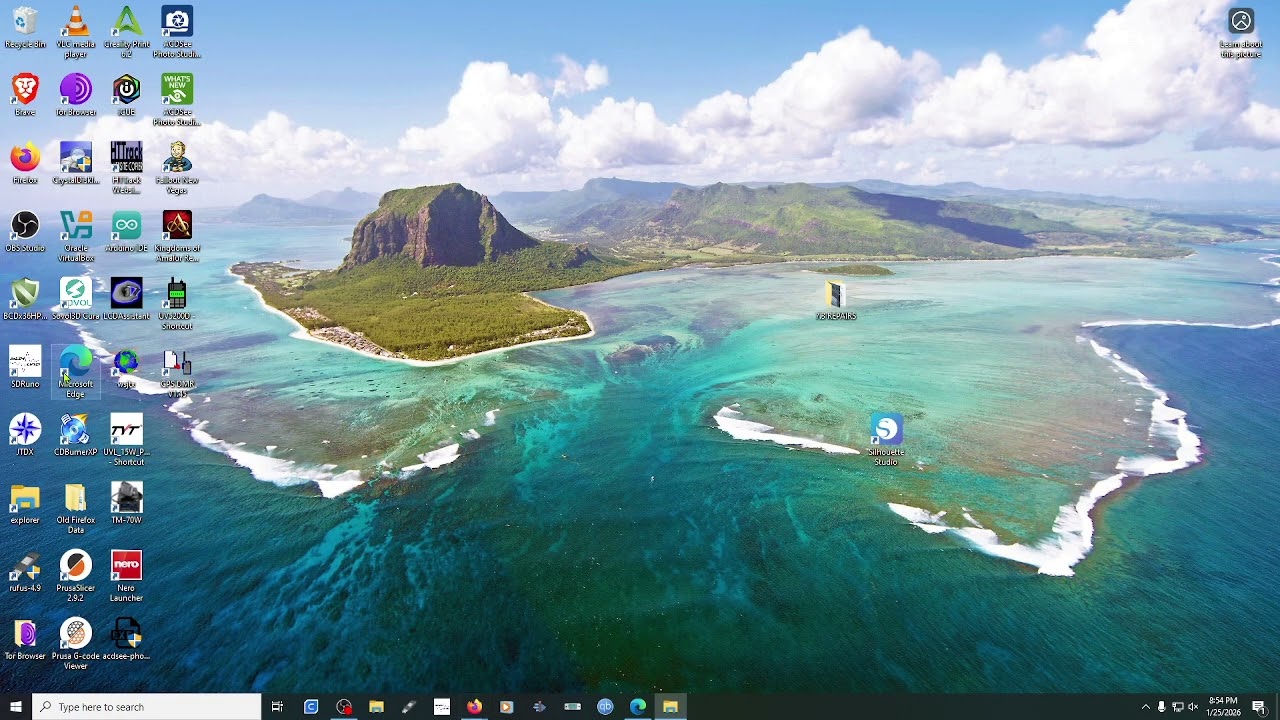Select the Nero Launcher shortcut

click(x=127, y=576)
